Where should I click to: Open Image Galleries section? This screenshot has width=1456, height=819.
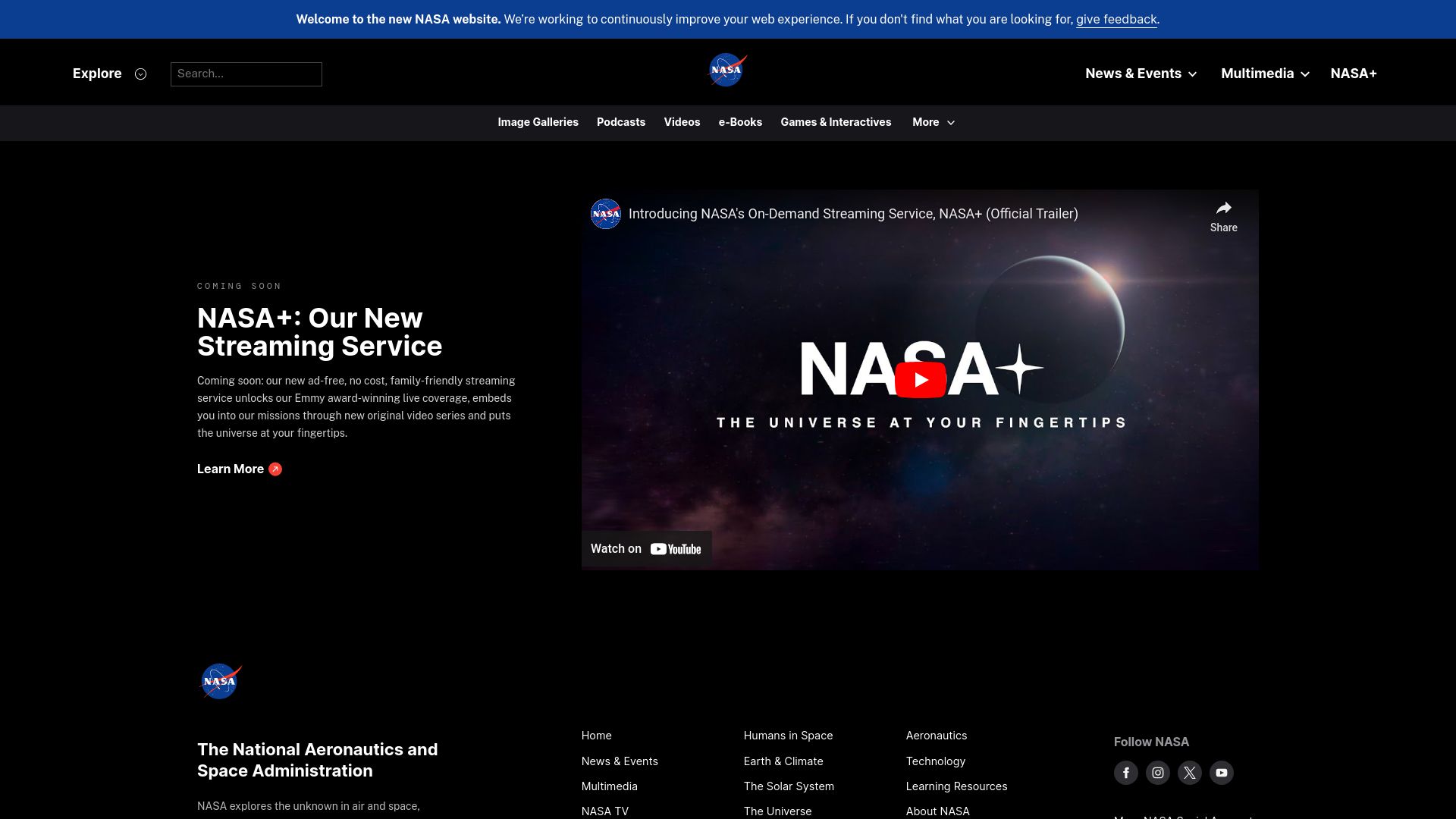coord(538,122)
